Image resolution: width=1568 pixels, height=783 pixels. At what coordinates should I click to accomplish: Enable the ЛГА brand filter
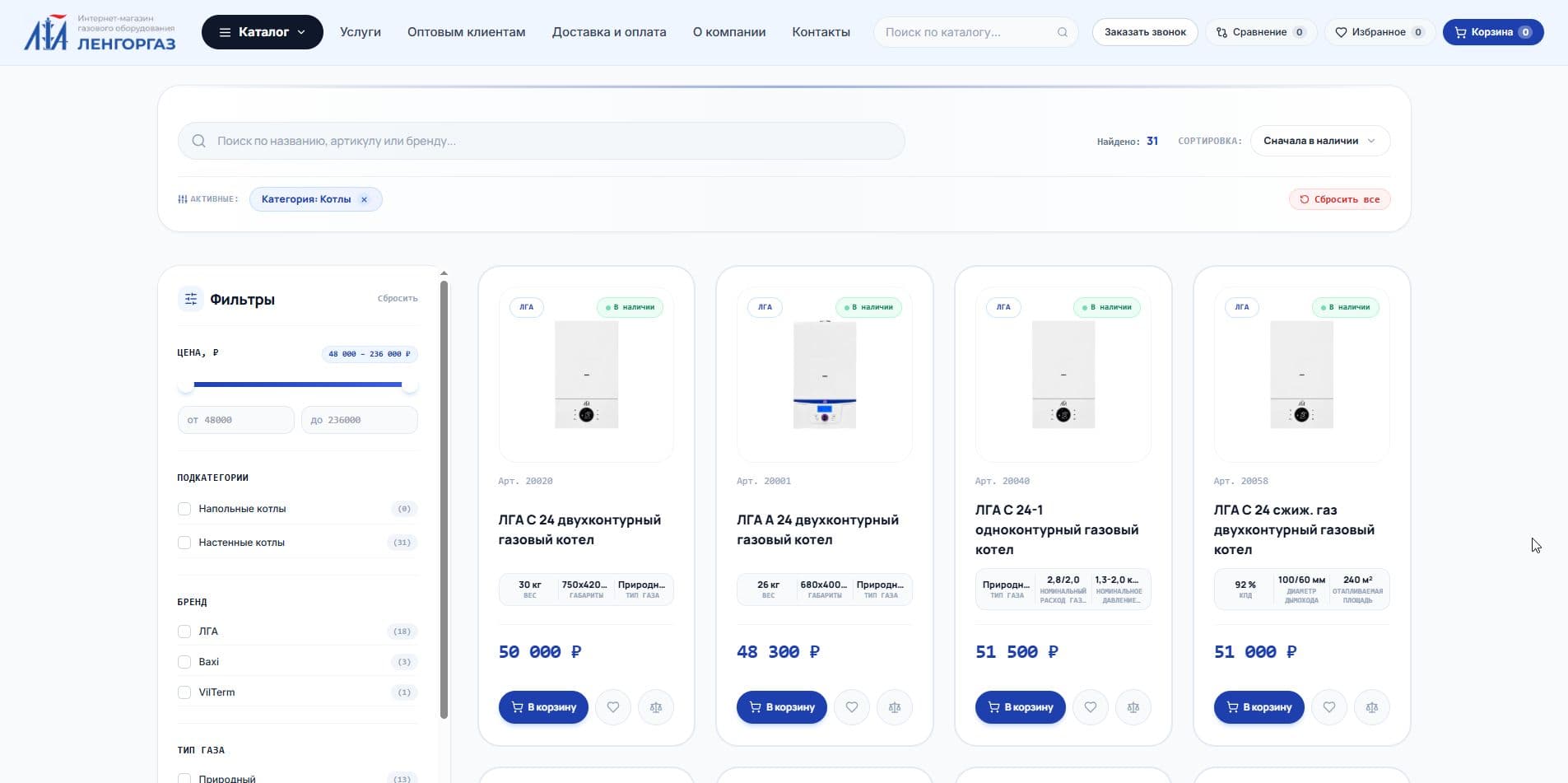tap(184, 632)
